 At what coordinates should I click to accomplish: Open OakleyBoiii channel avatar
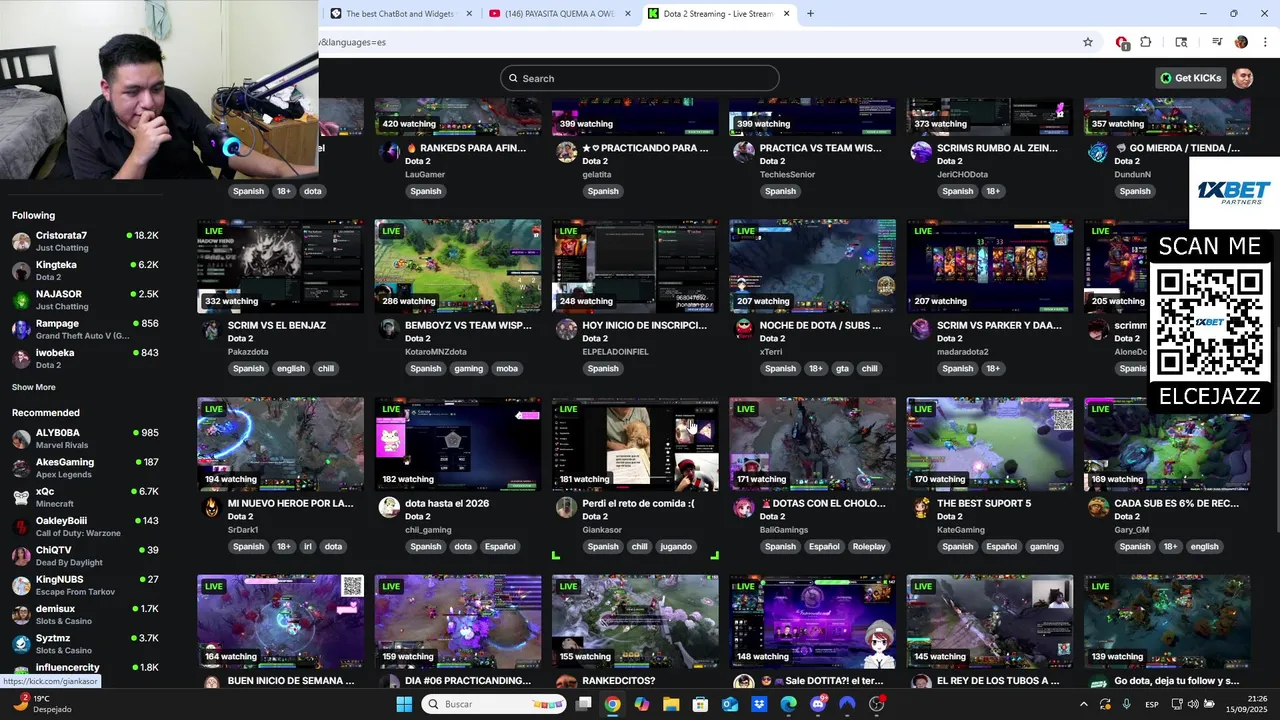point(21,526)
